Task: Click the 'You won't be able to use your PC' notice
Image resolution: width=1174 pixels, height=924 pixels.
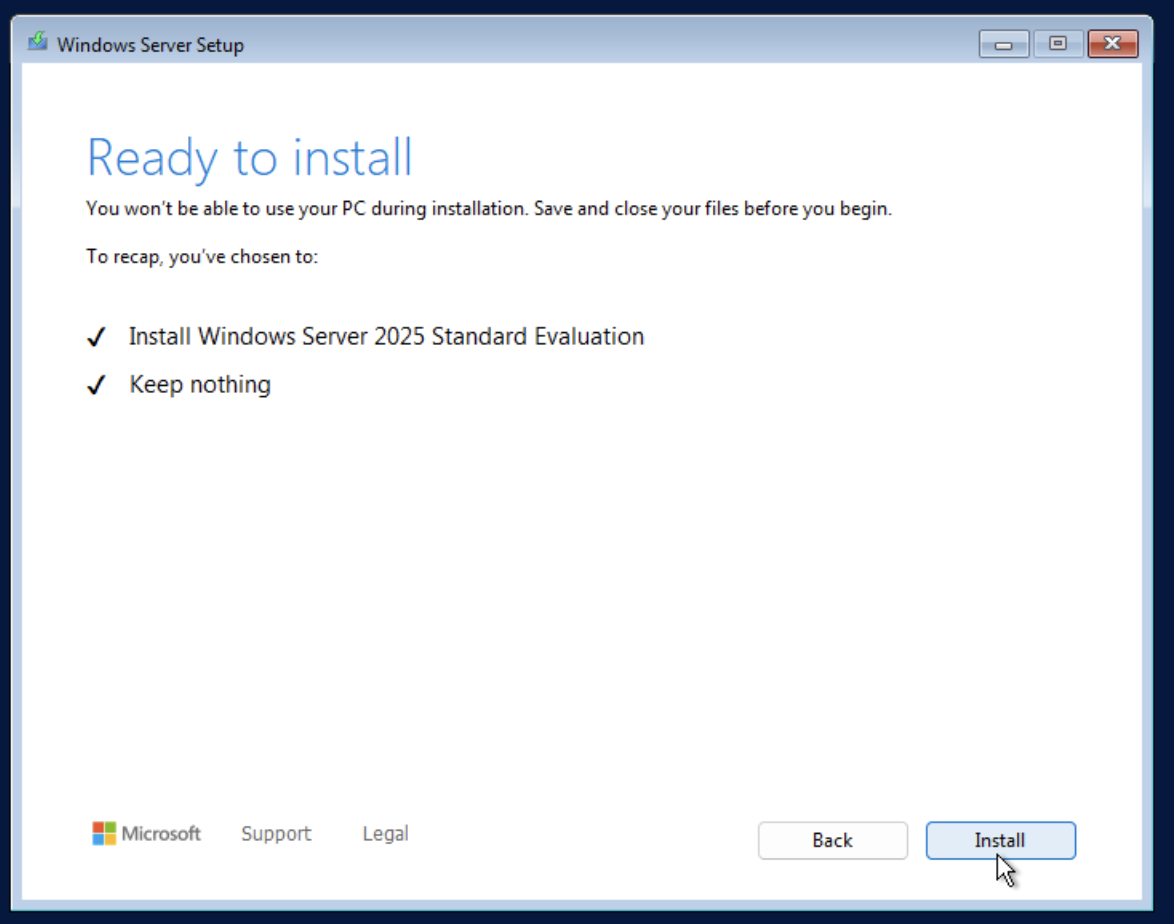Action: coord(489,208)
